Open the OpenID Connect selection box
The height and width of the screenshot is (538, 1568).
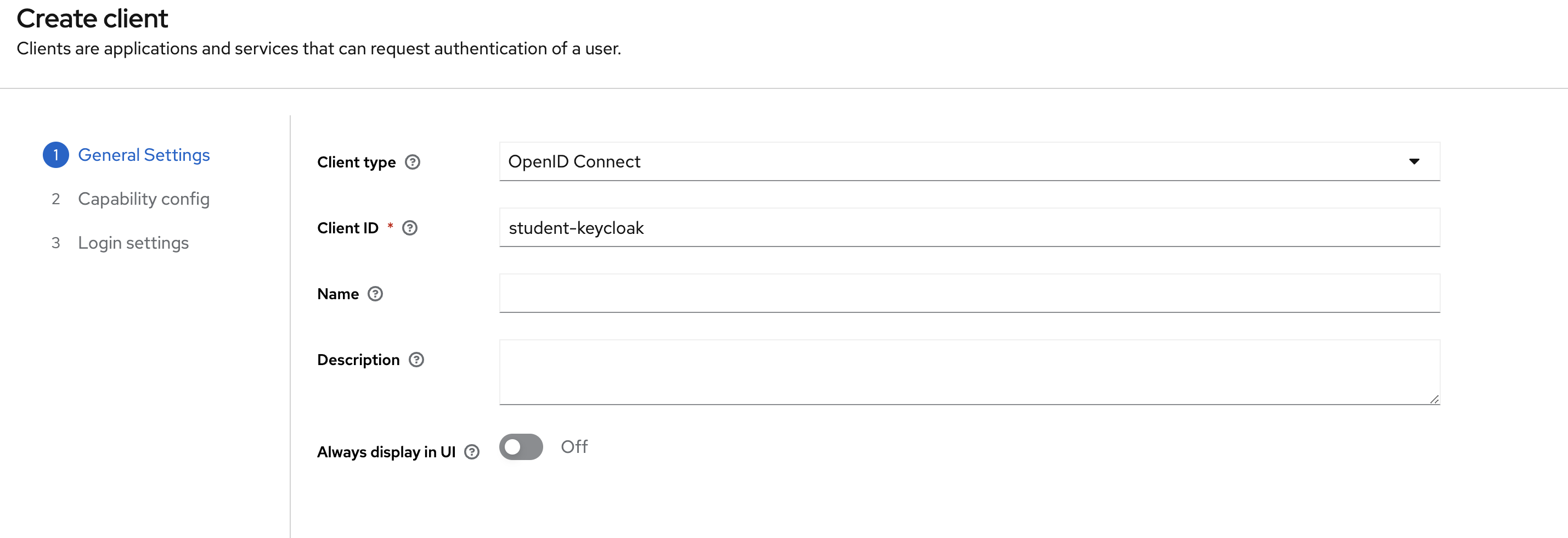point(969,161)
